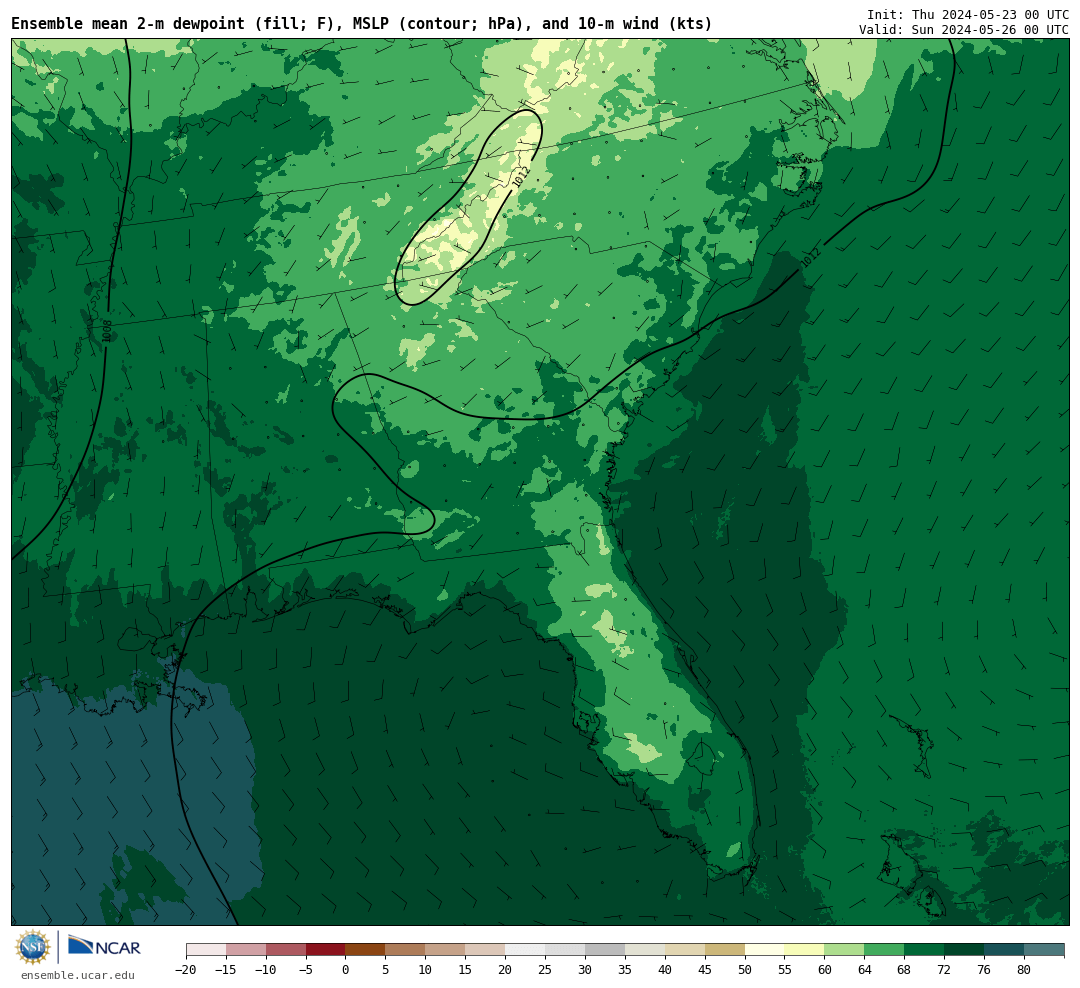The height and width of the screenshot is (988, 1080).
Task: Click the NSF logo
Action: 33,947
